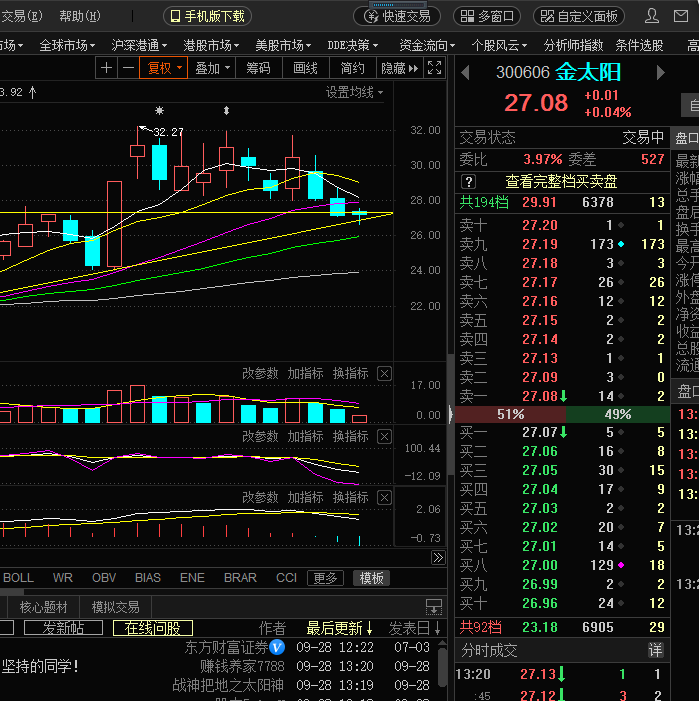
Task: Go to next stock with right arrow
Action: pos(661,72)
